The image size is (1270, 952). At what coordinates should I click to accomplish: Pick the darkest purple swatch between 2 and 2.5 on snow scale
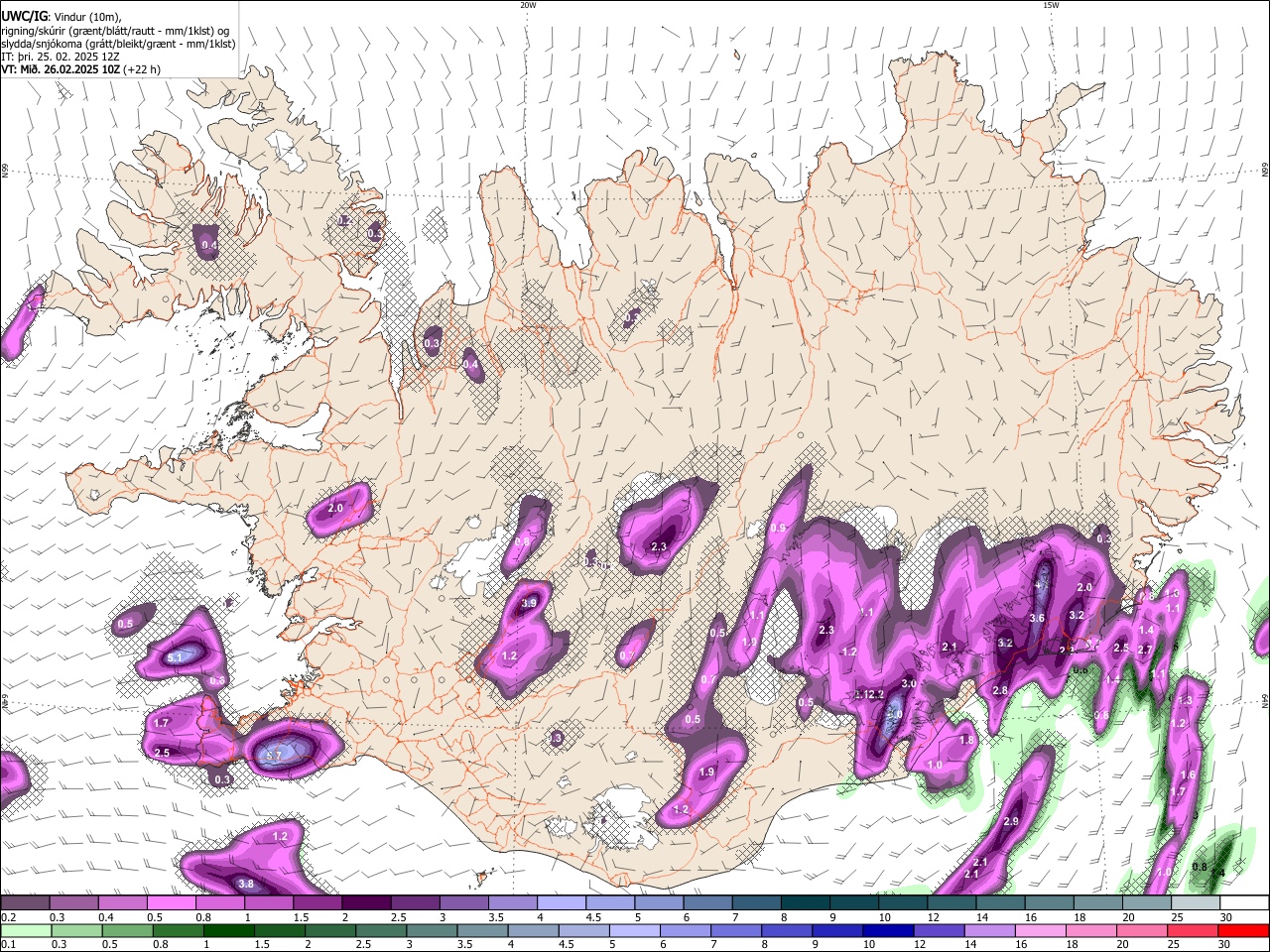(365, 902)
